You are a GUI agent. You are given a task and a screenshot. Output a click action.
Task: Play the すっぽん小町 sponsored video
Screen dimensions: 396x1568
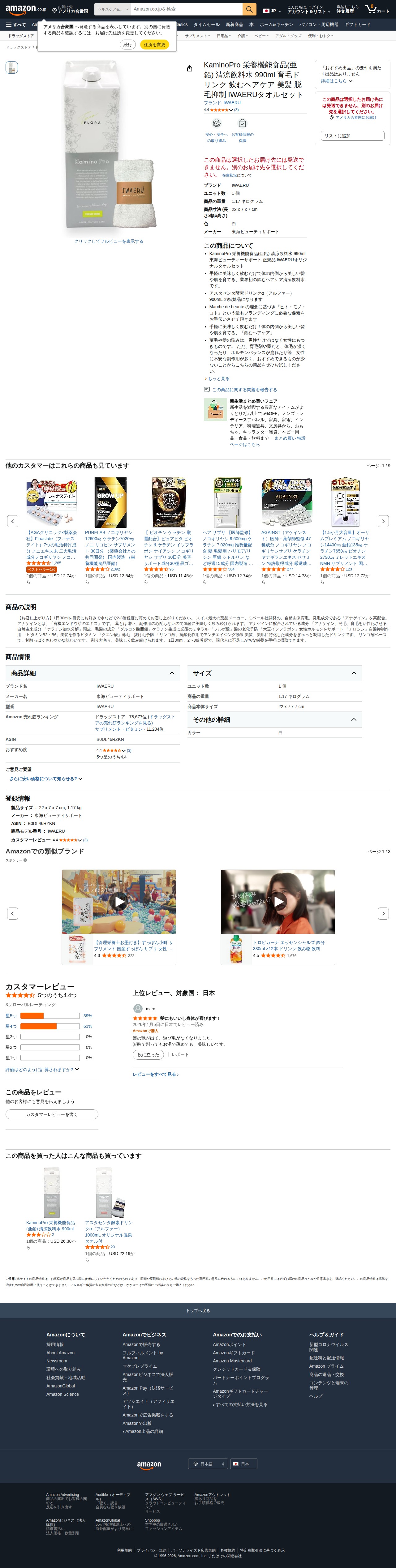point(119,901)
